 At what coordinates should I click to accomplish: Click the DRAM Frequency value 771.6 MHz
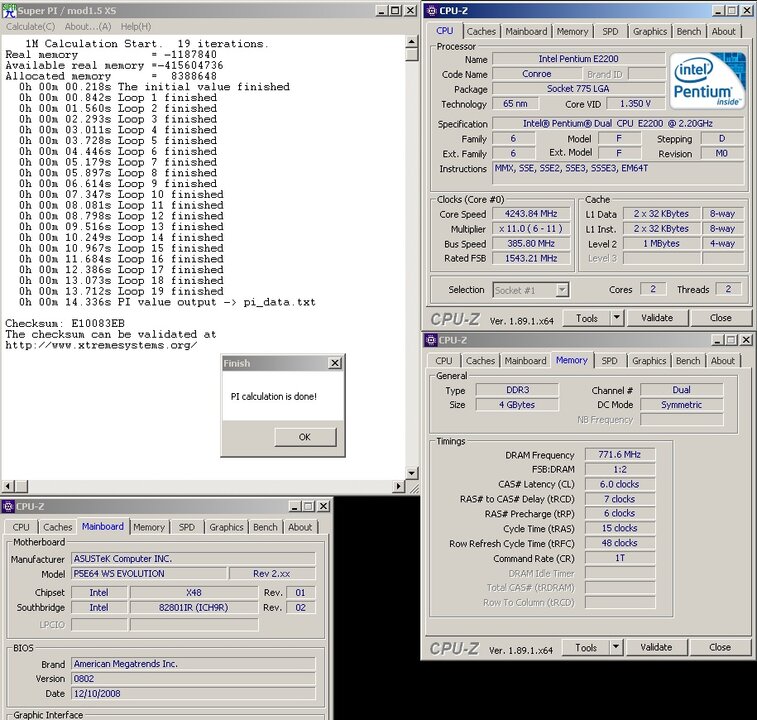tap(619, 454)
